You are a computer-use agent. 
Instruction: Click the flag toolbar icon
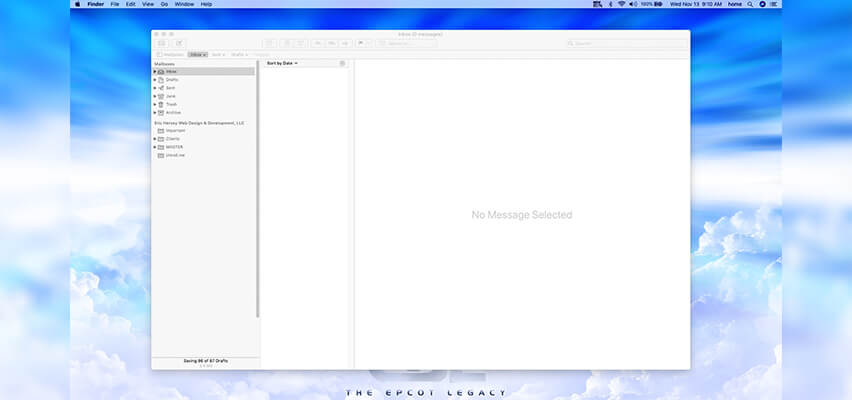(360, 43)
